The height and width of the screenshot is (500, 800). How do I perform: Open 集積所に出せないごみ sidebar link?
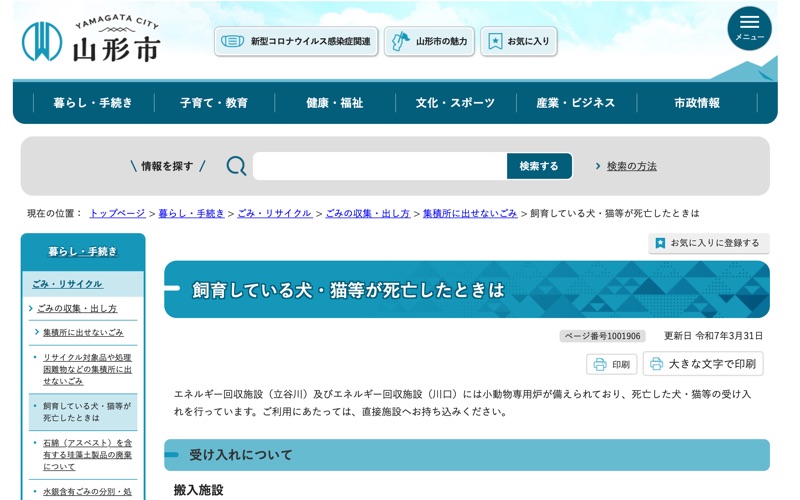coord(83,332)
